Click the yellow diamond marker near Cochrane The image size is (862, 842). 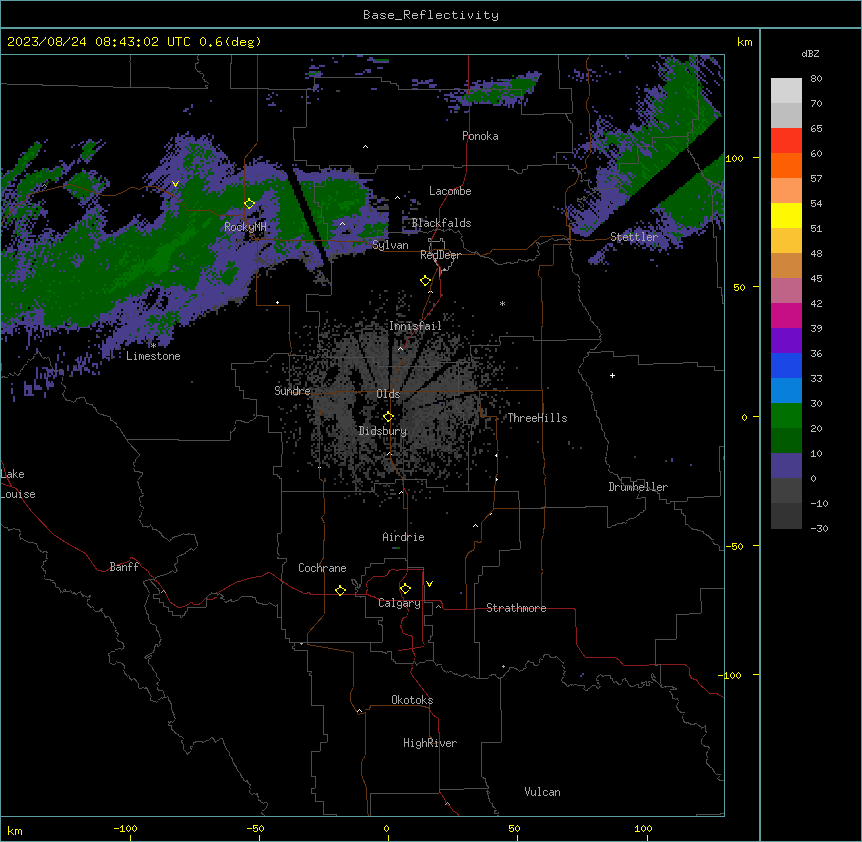point(341,590)
